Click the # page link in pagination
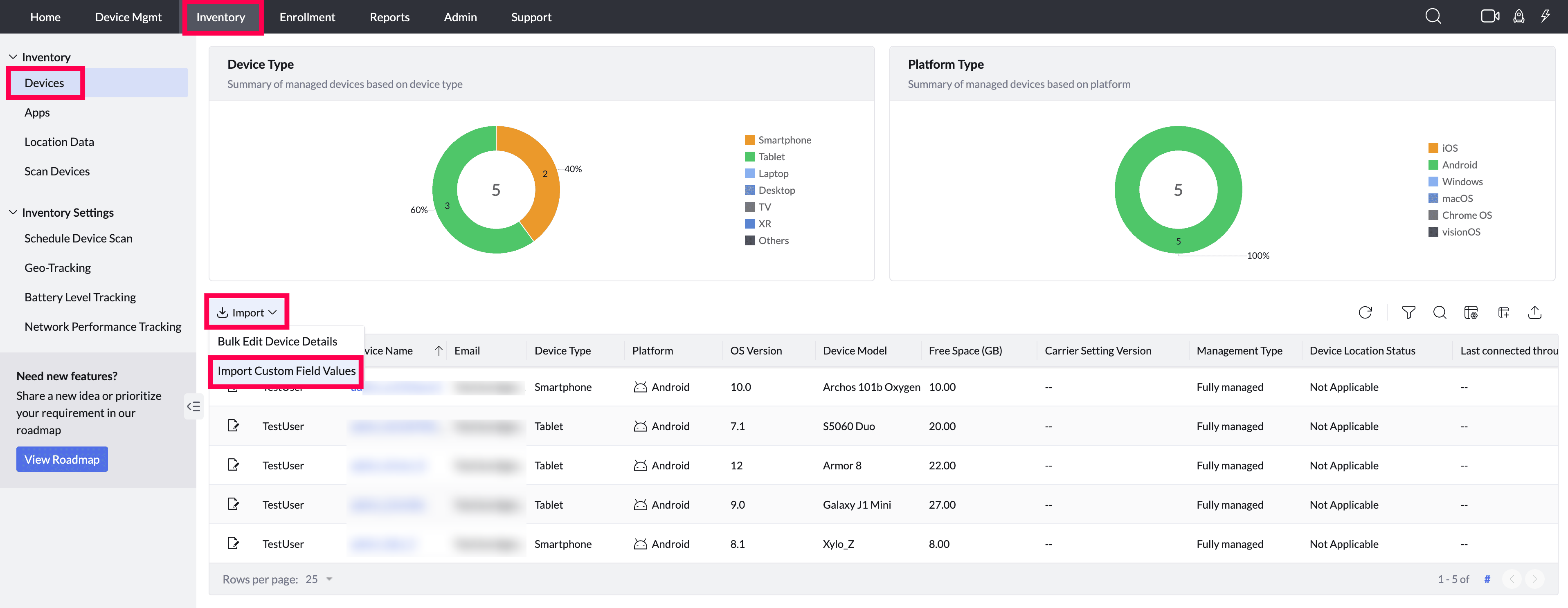This screenshot has height=608, width=1568. click(1487, 579)
